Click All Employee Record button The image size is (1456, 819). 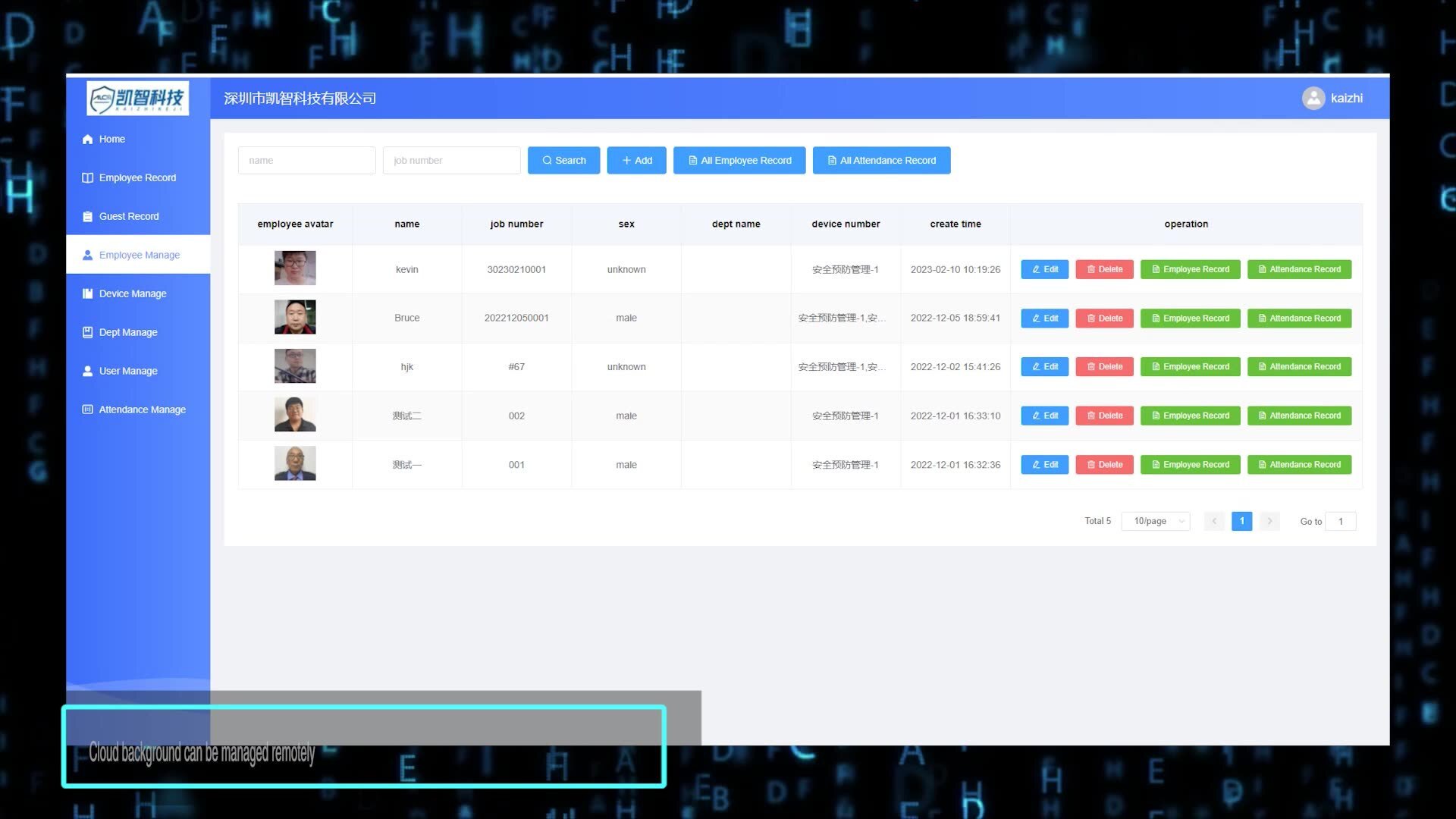tap(739, 160)
